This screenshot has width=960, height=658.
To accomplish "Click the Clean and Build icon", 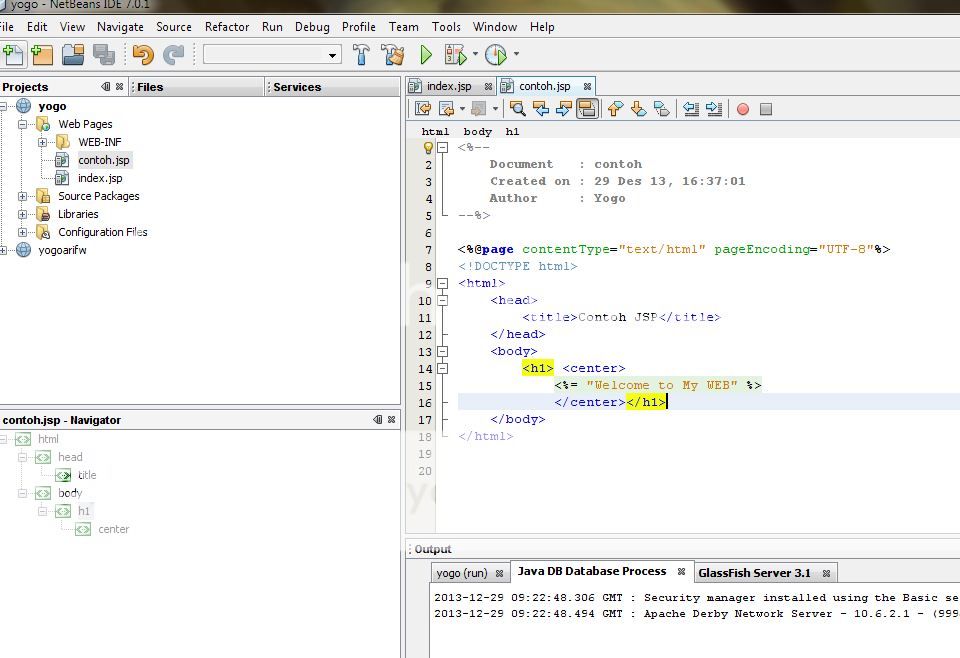I will click(393, 55).
